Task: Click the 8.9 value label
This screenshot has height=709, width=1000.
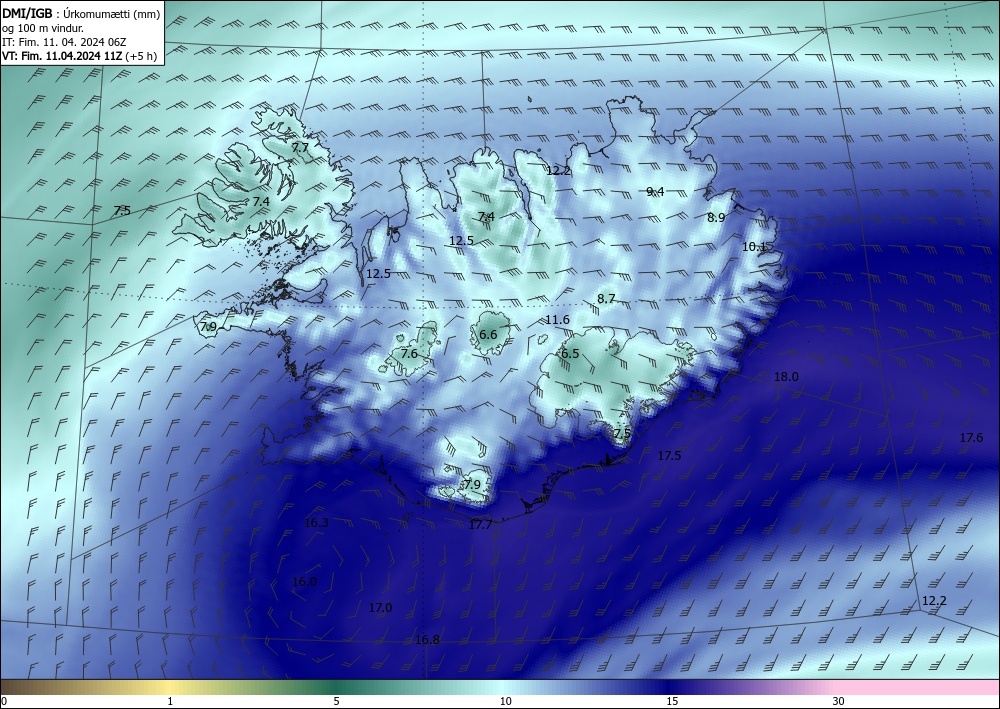Action: (x=716, y=217)
